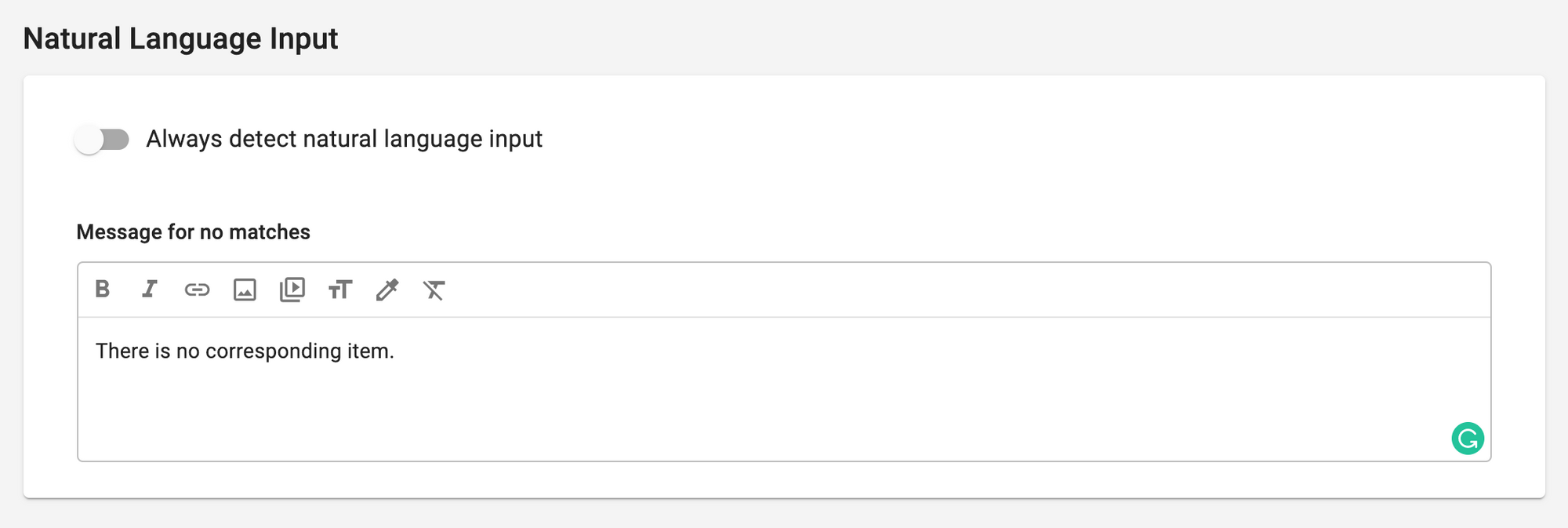
Task: Click the 'Always detect natural language input' label
Action: click(x=344, y=139)
